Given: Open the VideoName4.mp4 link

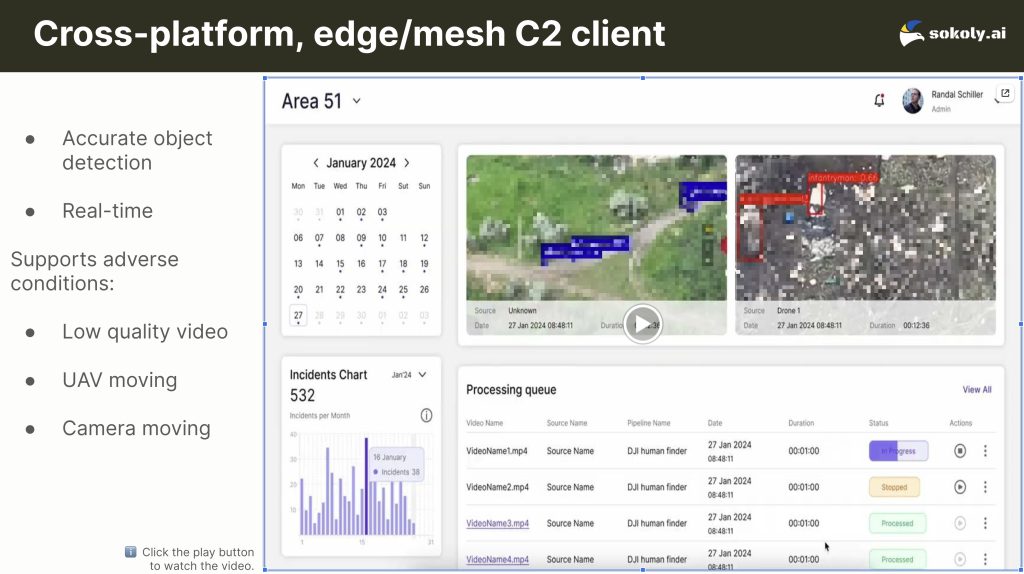Looking at the screenshot, I should click(498, 559).
